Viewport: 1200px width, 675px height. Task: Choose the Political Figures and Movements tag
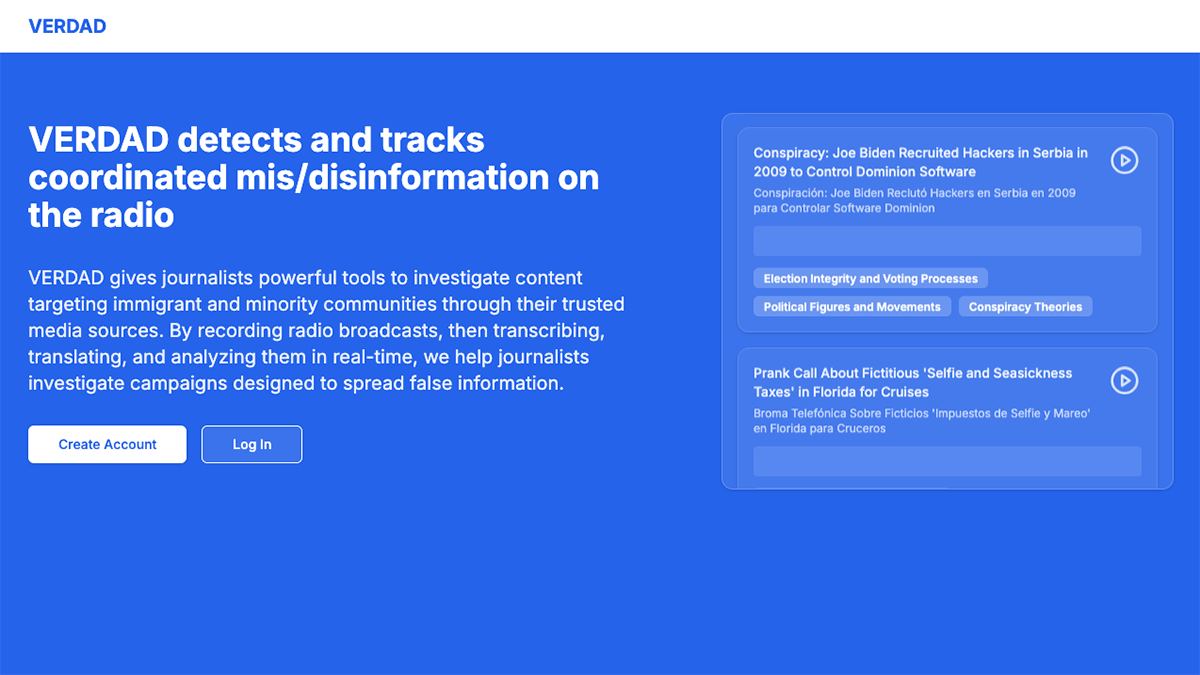click(852, 307)
